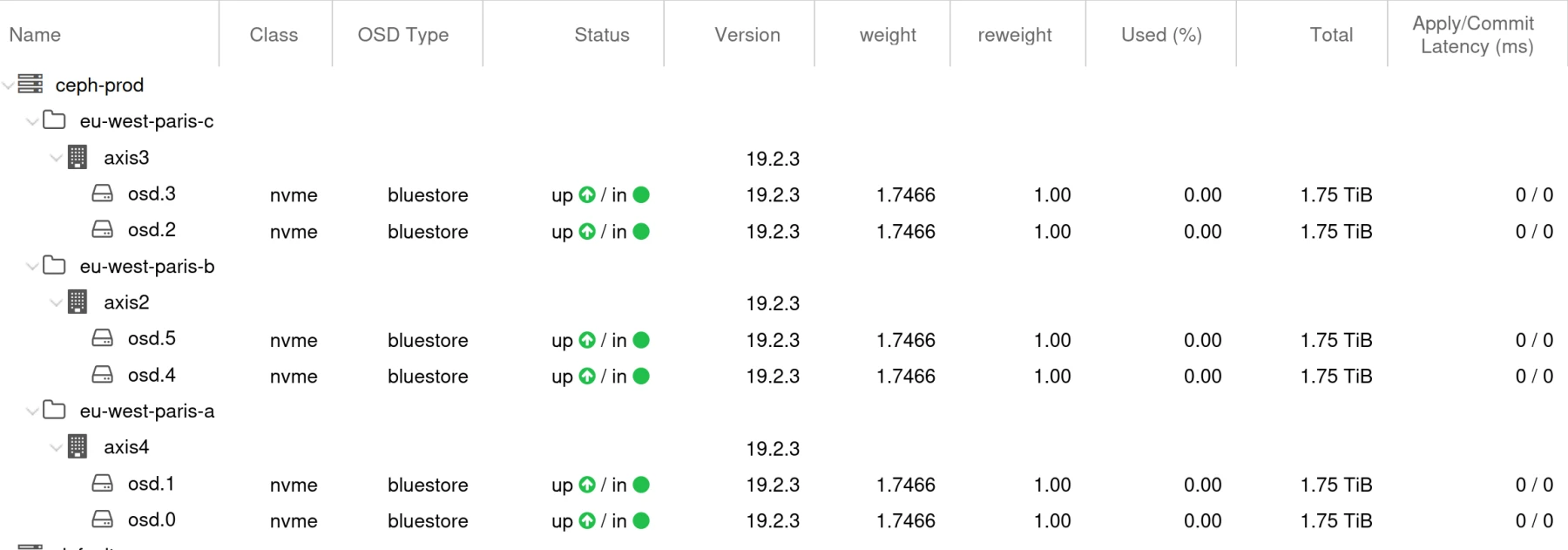Collapse the ceph-prod root node
This screenshot has width=1568, height=550.
8,85
